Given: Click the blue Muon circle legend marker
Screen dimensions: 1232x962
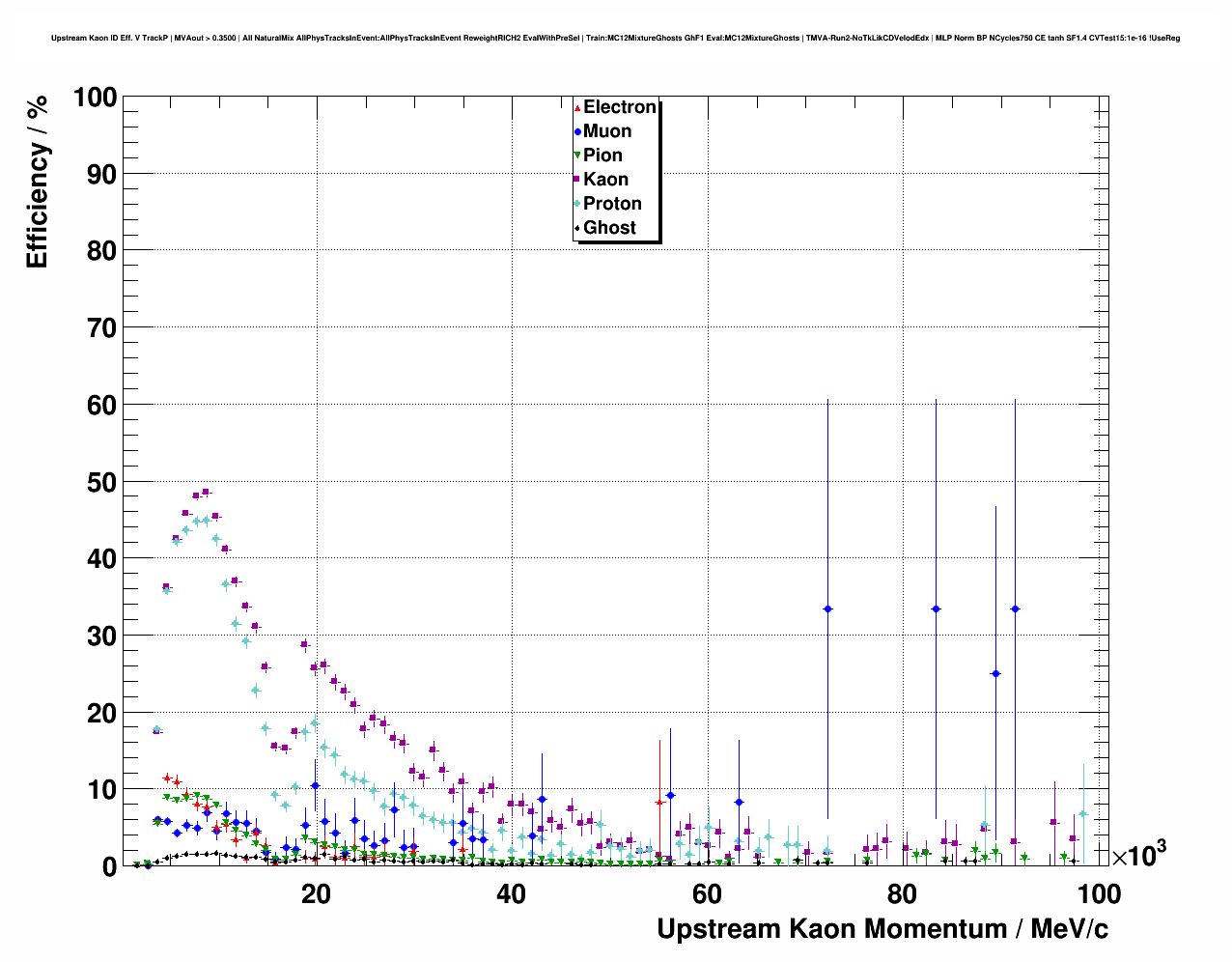Looking at the screenshot, I should click(x=577, y=131).
